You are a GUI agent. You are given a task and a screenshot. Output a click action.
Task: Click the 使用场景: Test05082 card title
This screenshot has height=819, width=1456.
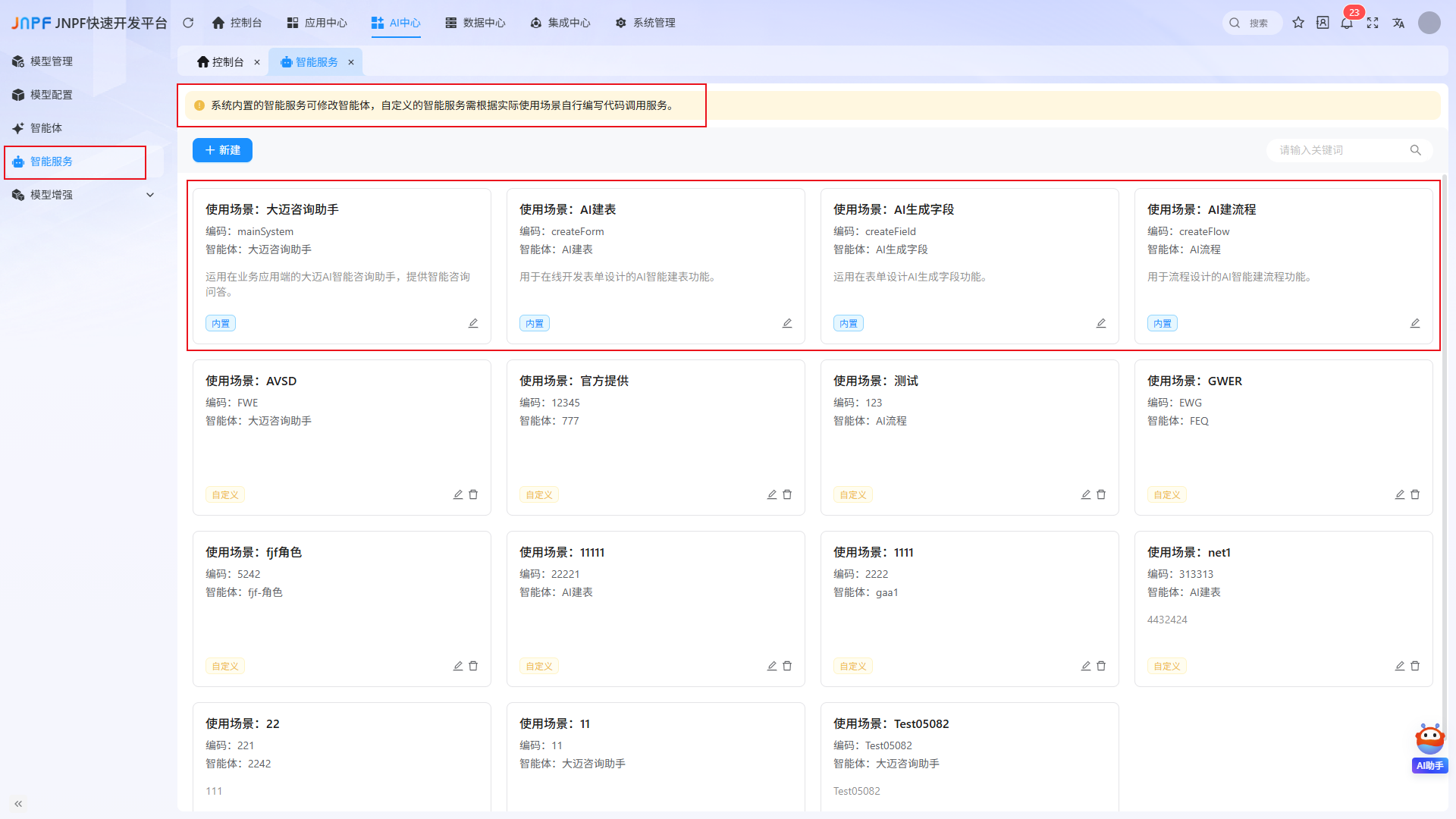(891, 723)
